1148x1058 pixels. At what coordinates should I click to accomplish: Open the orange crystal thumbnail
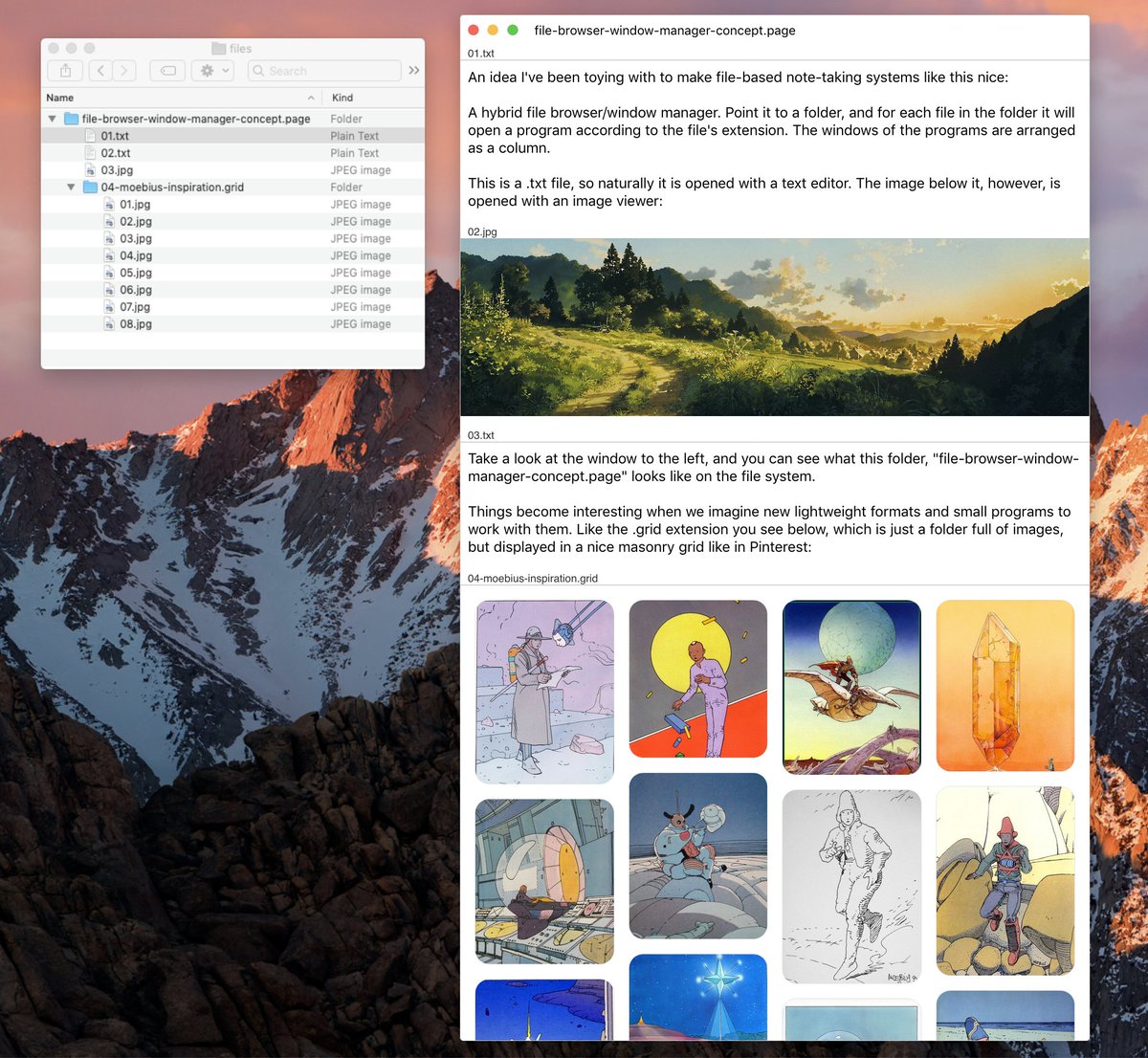tap(1005, 685)
